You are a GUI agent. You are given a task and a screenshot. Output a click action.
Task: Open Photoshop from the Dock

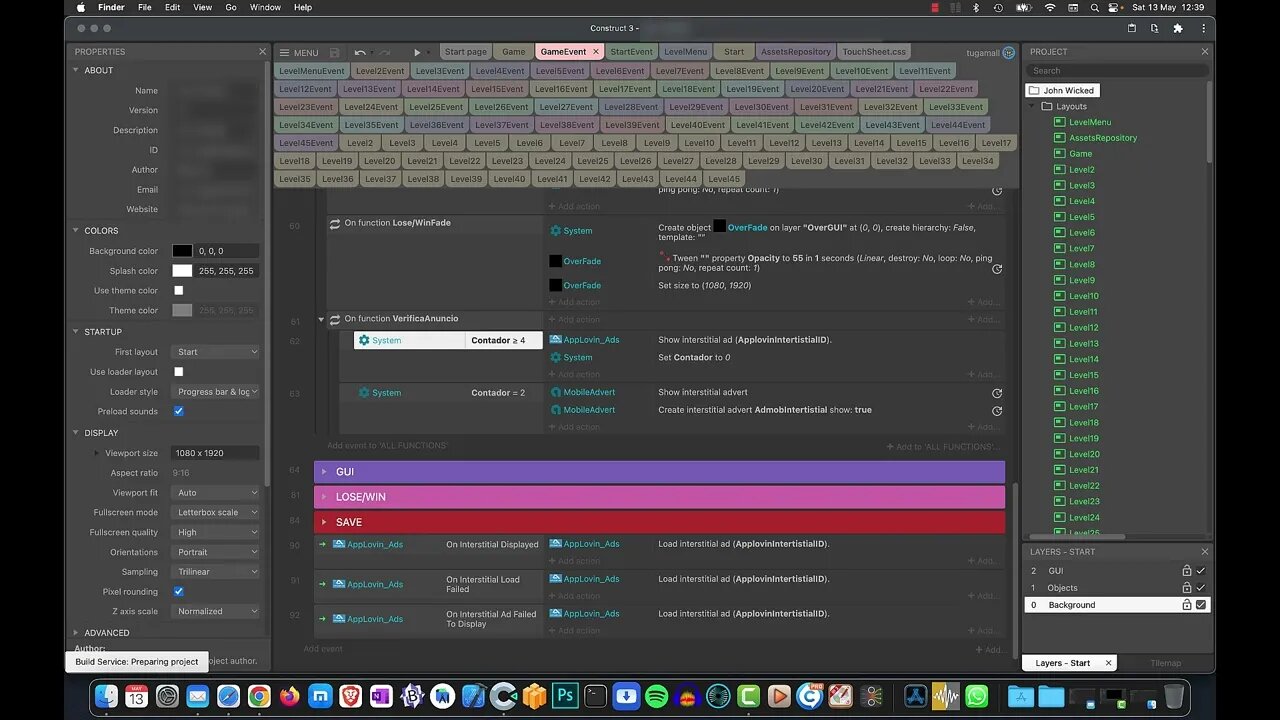[565, 696]
